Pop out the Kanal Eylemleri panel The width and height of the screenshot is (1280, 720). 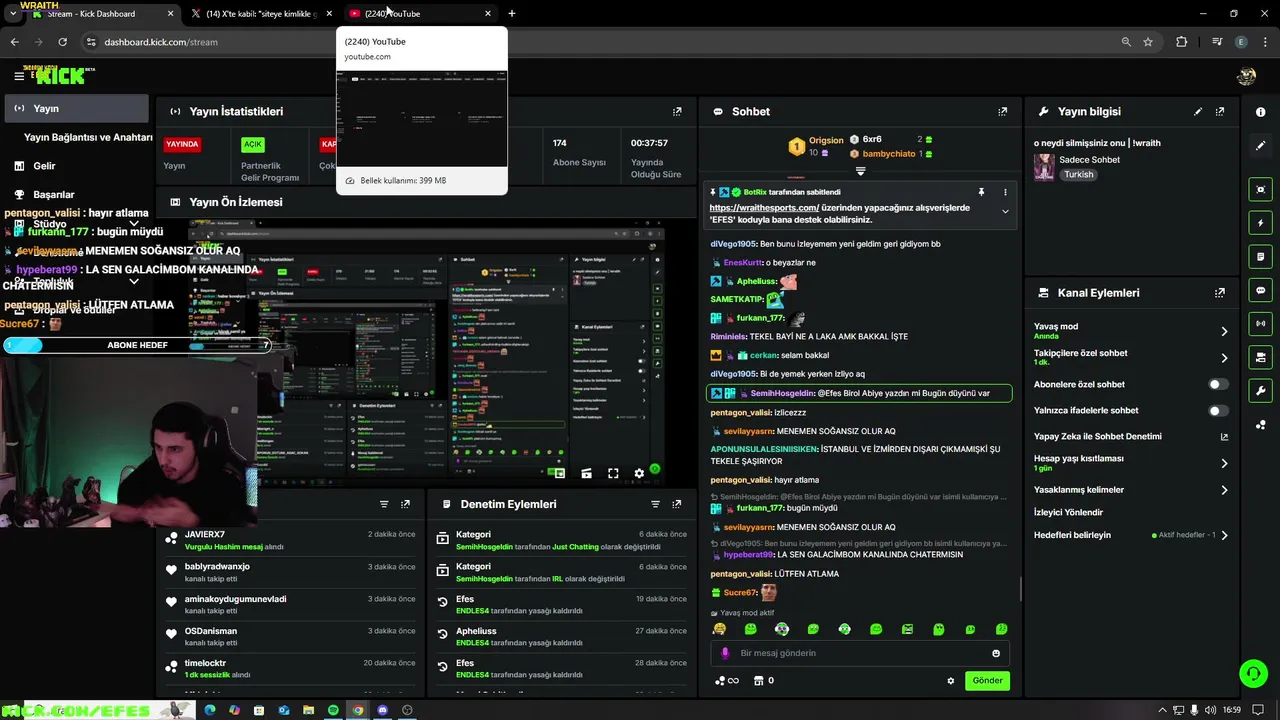point(1220,293)
